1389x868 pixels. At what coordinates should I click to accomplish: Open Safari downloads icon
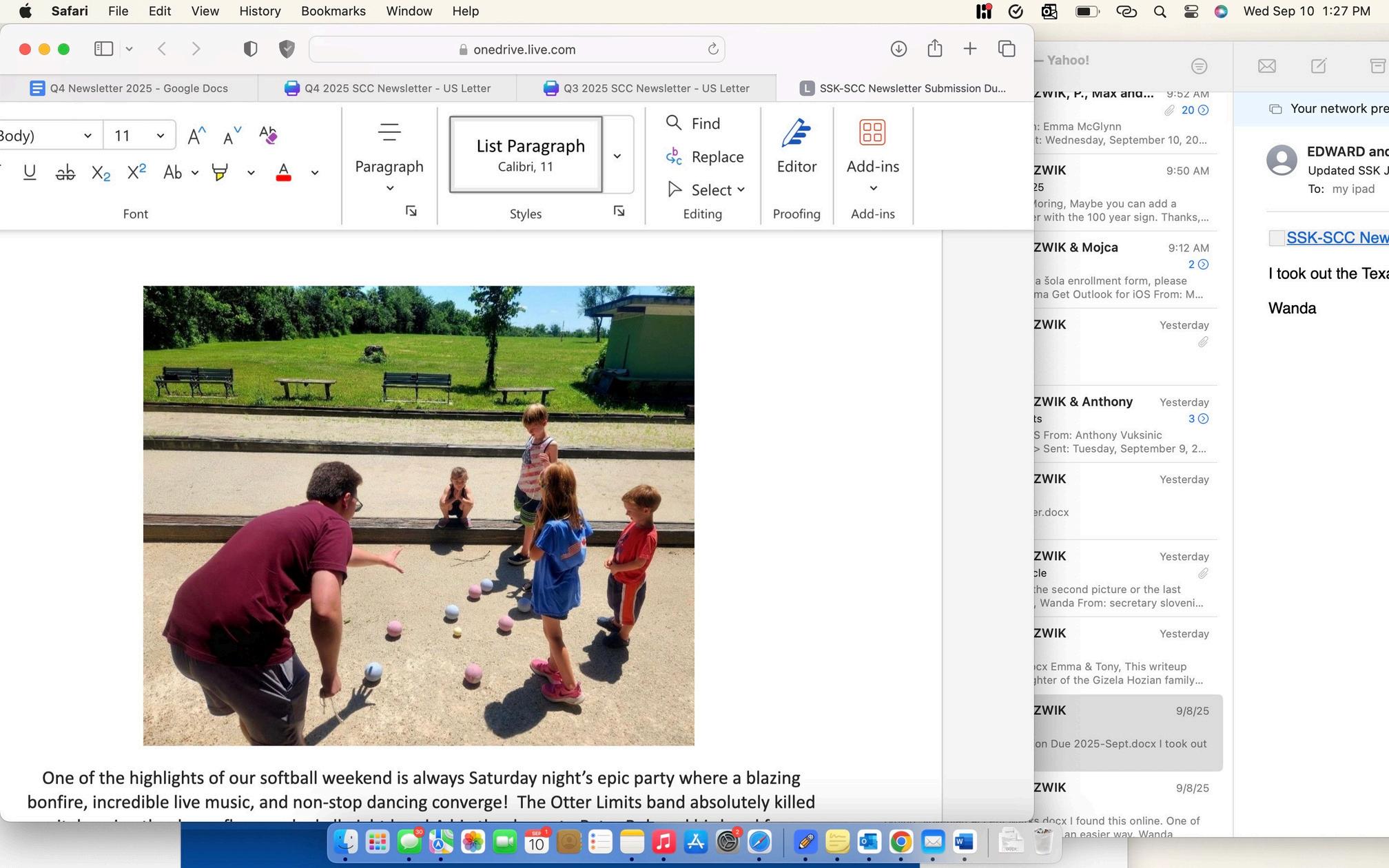click(898, 49)
